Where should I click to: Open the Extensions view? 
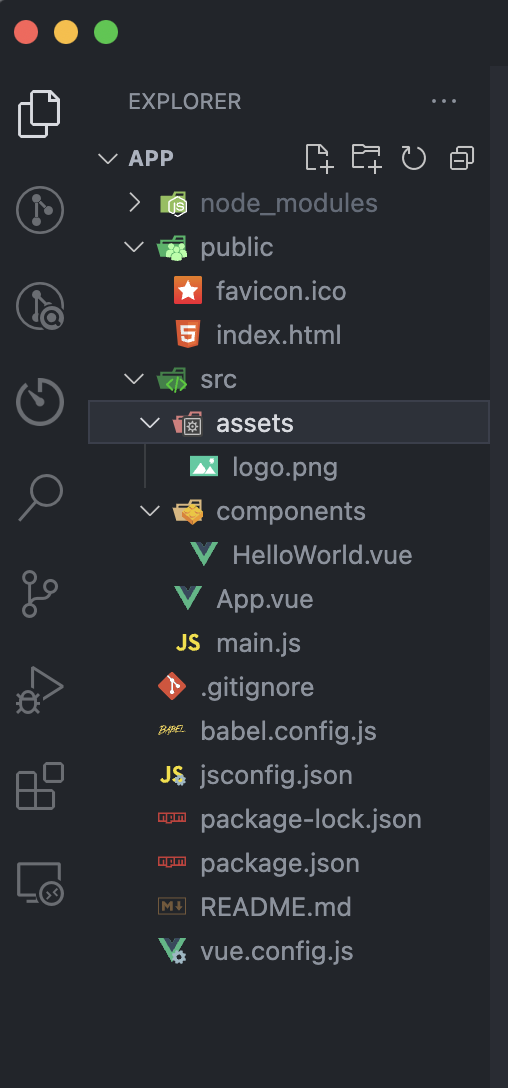pyautogui.click(x=40, y=785)
